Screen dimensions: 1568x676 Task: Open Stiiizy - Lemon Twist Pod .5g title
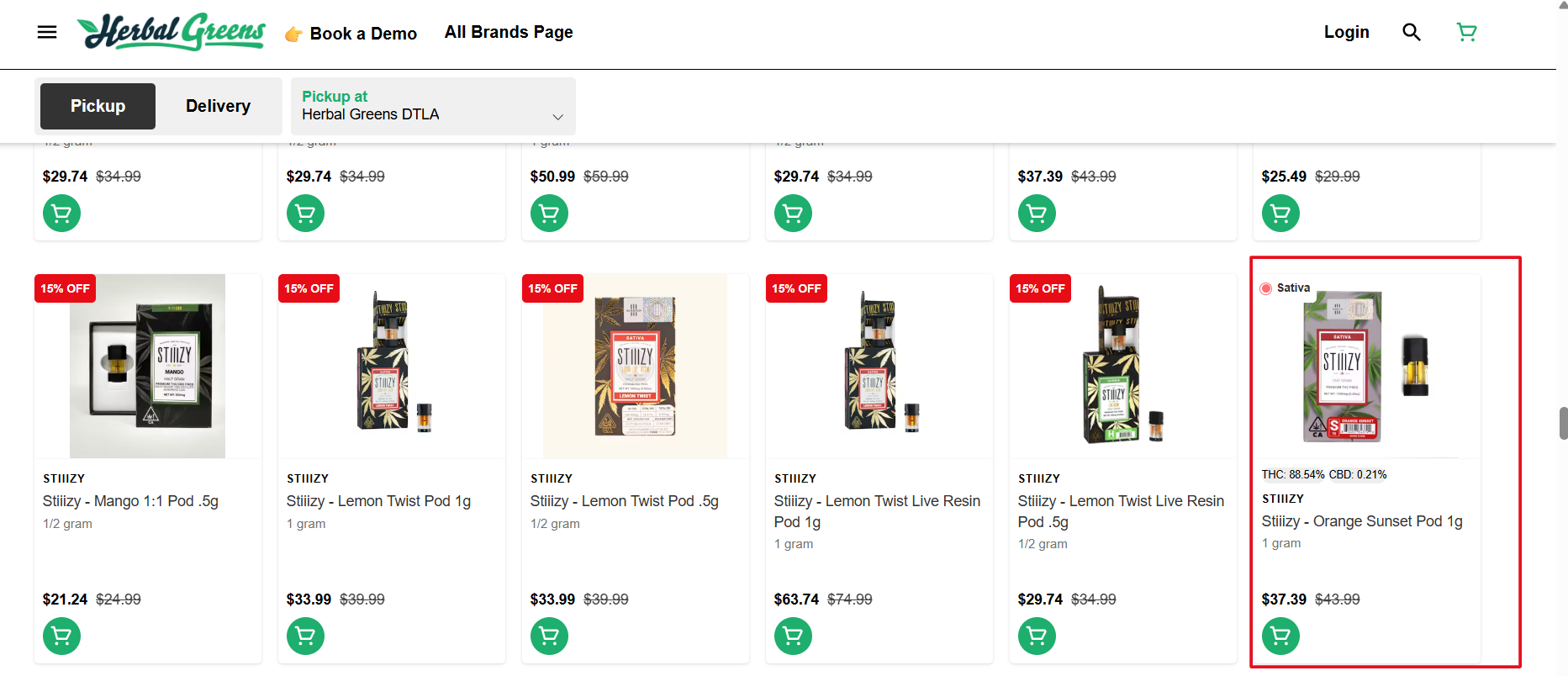[x=625, y=501]
